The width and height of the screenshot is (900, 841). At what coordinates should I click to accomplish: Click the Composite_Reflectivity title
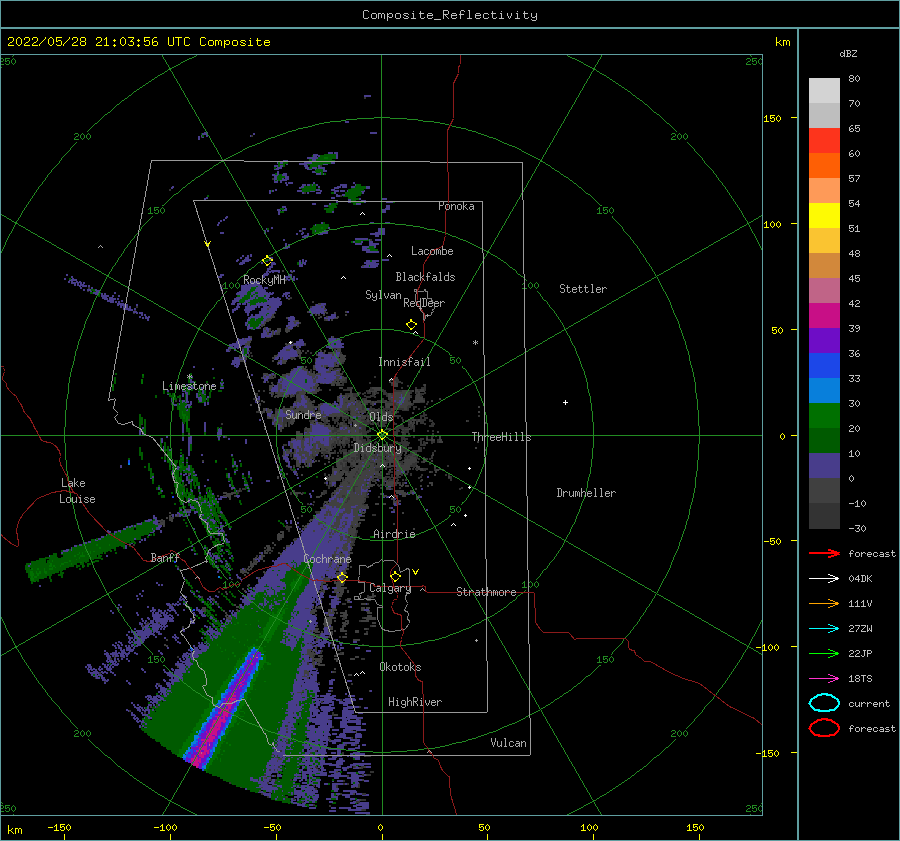point(450,15)
